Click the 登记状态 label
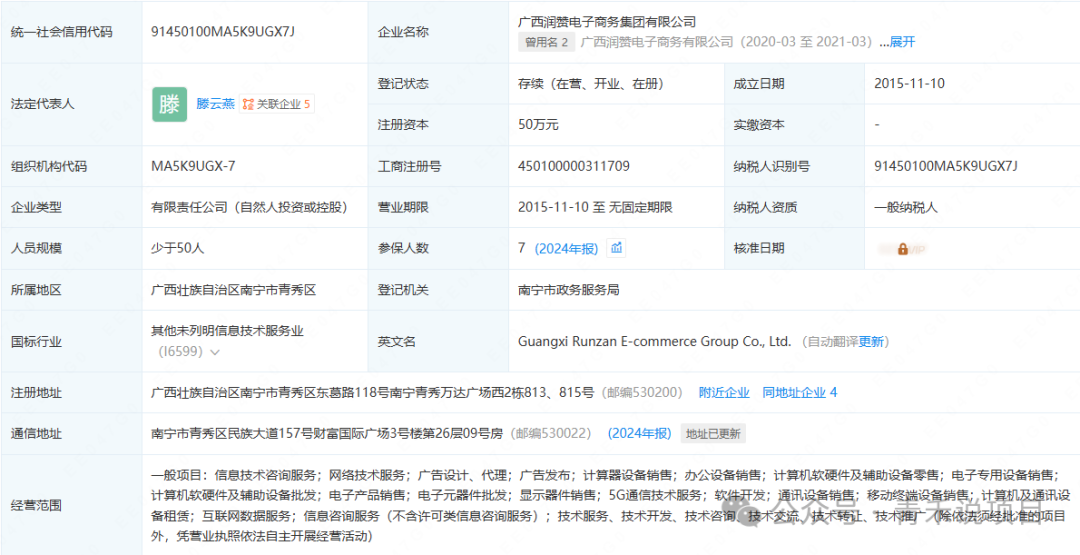 (404, 84)
